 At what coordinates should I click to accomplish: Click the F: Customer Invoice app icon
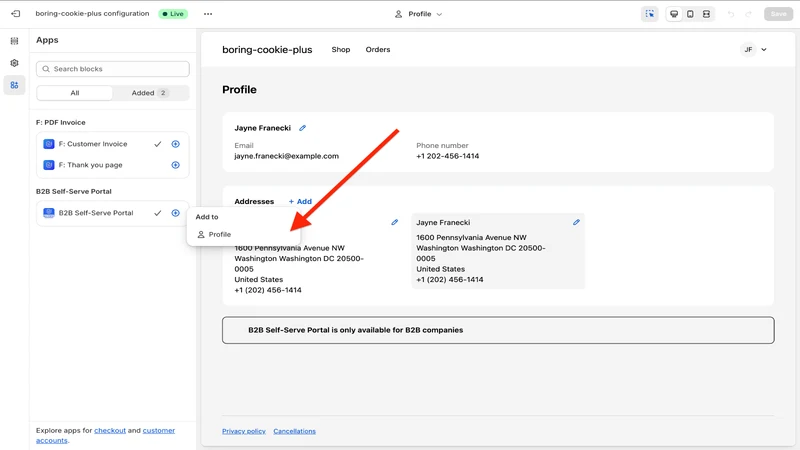point(48,144)
